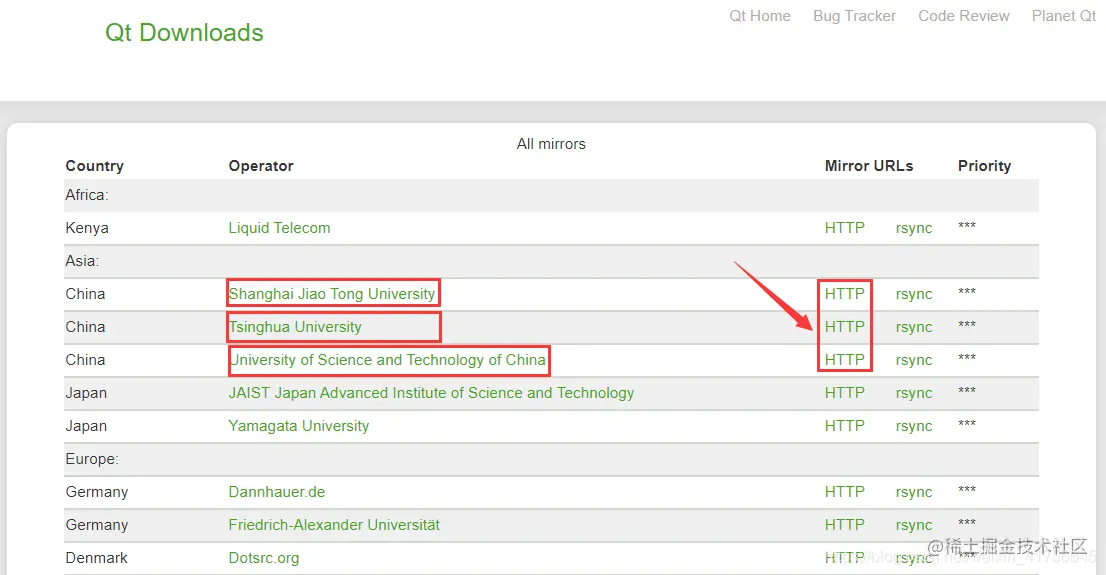The width and height of the screenshot is (1106, 575).
Task: Select the Africa: region row
Action: pyautogui.click(x=552, y=195)
